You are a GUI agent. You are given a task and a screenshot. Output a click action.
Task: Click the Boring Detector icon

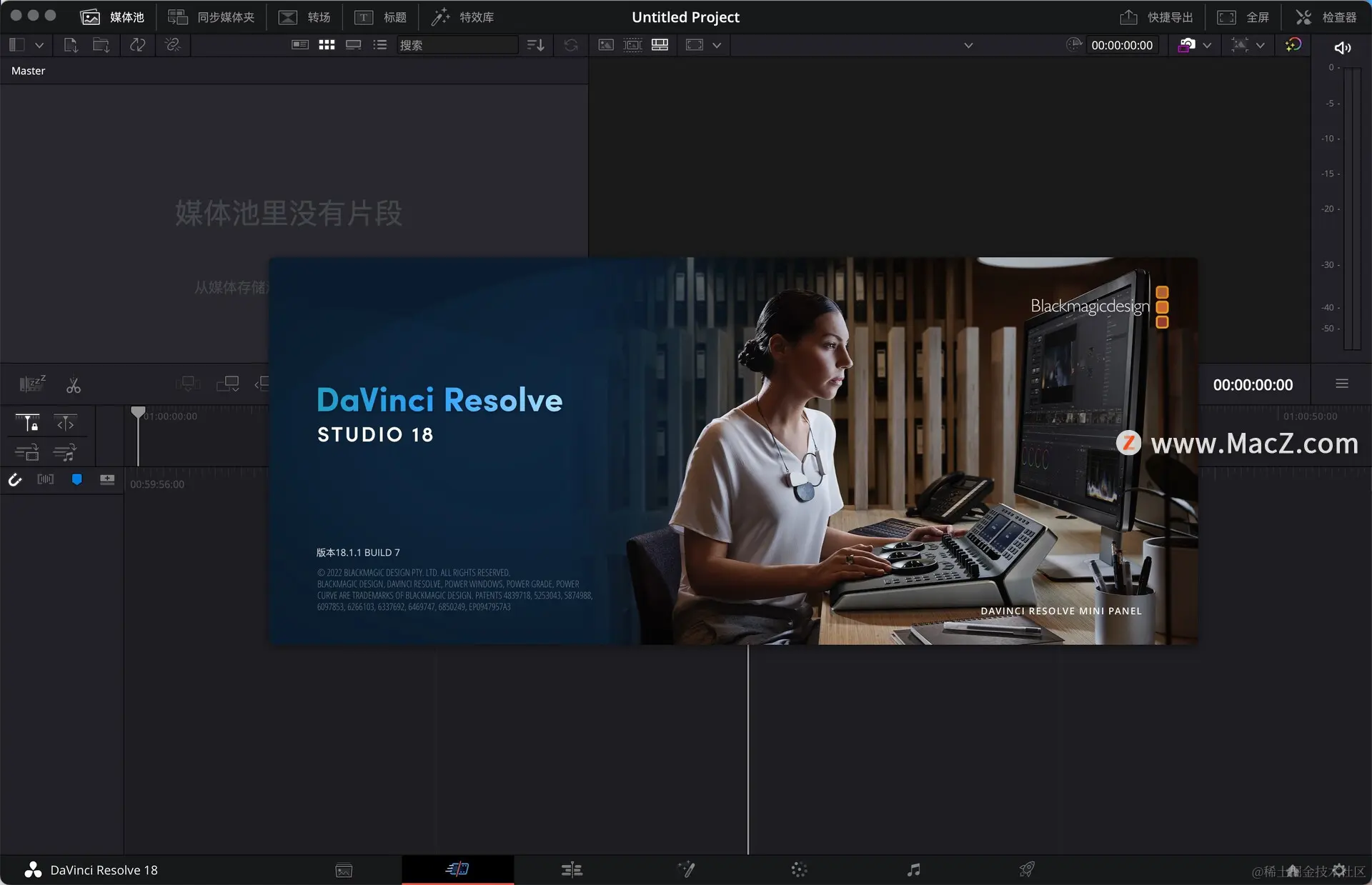coord(32,384)
